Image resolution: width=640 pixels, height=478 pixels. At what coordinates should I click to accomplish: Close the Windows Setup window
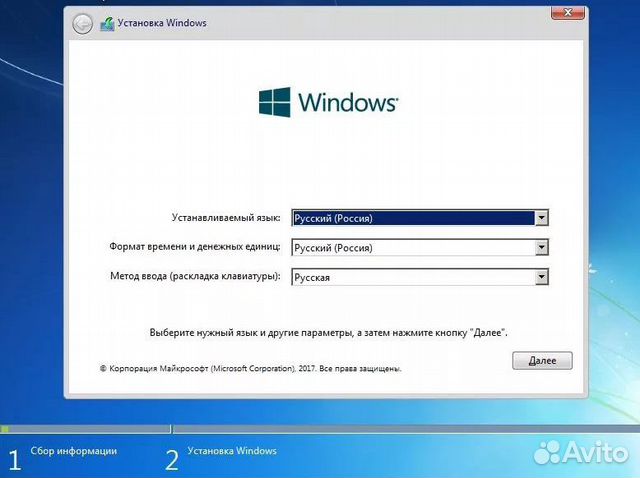(x=568, y=13)
